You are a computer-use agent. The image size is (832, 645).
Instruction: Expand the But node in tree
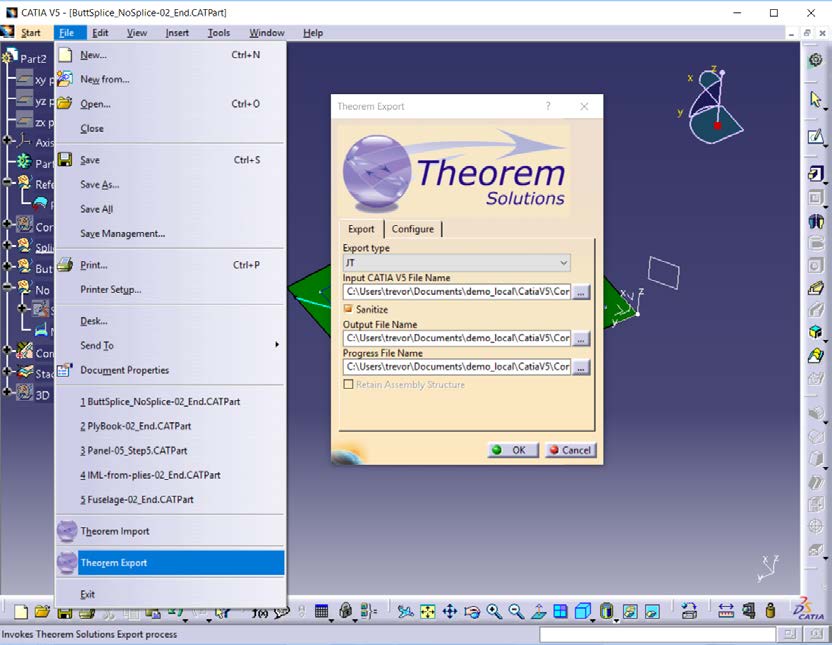click(x=7, y=266)
